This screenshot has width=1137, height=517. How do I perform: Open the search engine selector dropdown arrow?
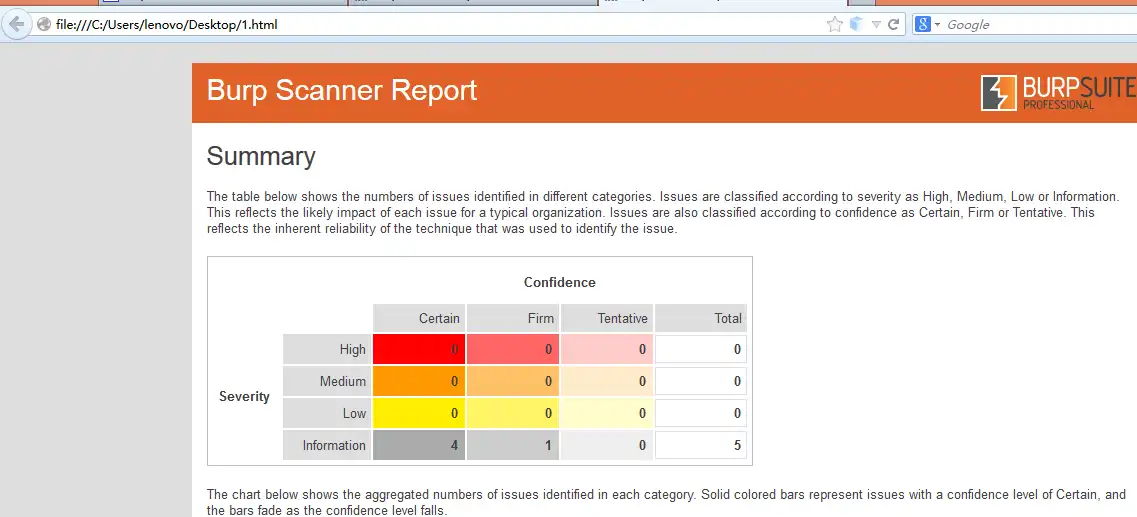pyautogui.click(x=937, y=25)
